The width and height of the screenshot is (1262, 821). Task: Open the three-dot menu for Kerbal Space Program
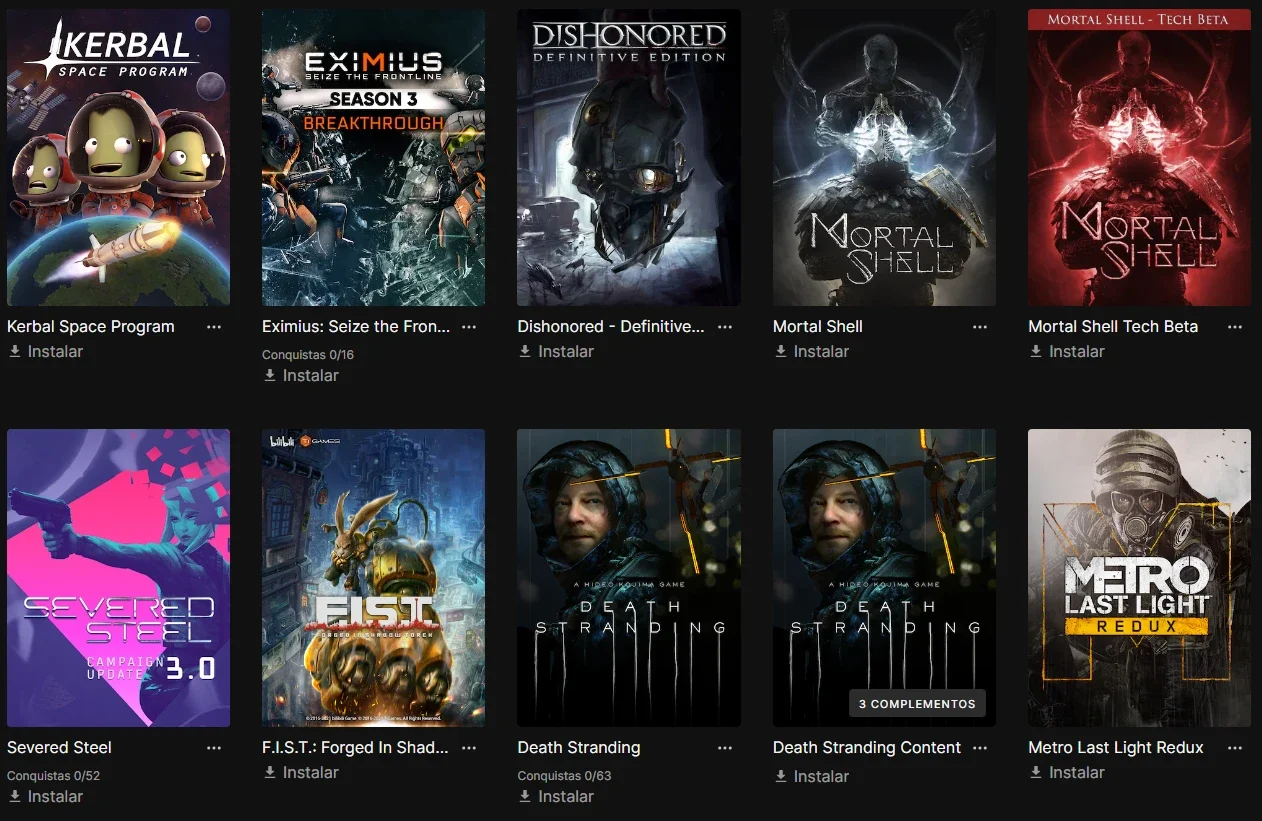coord(214,327)
